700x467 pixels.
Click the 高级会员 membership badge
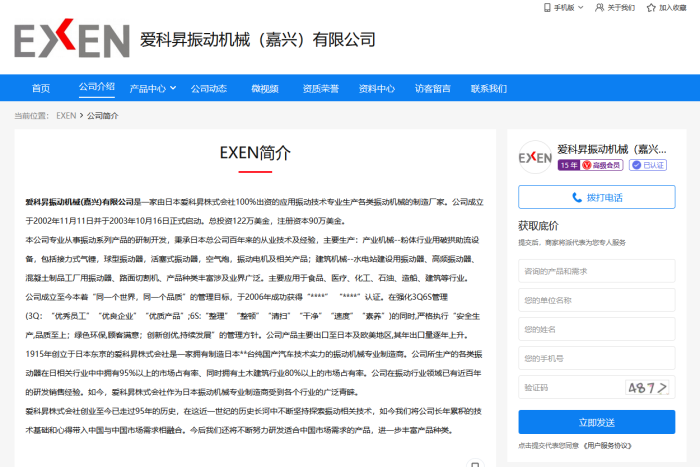(x=603, y=165)
